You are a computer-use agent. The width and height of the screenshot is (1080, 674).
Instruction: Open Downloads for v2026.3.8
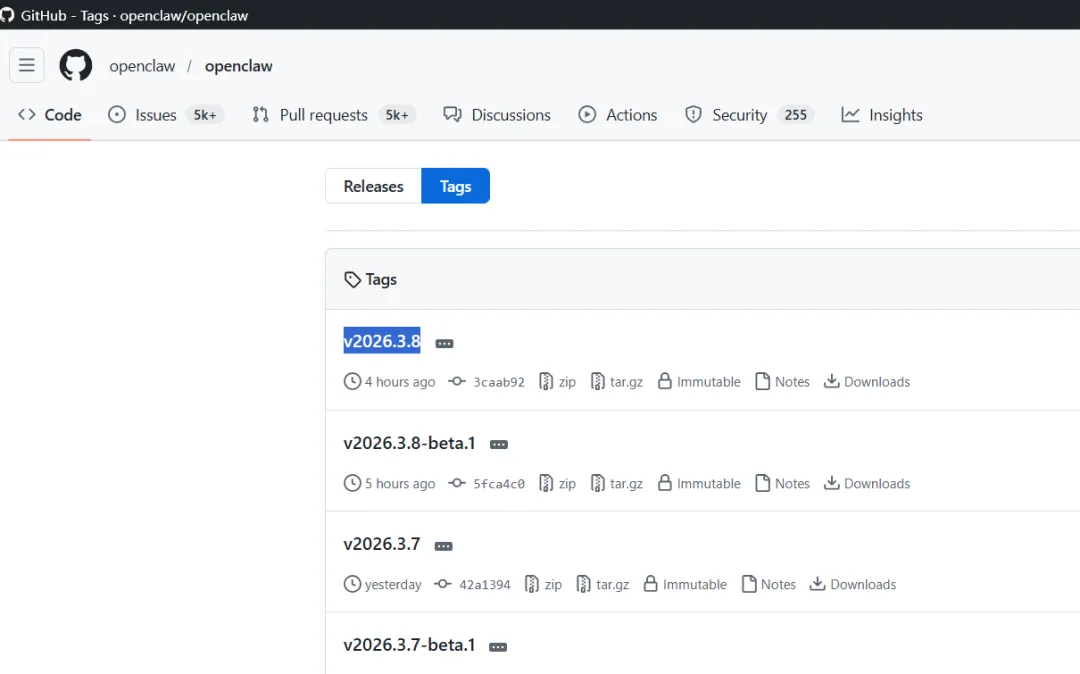[867, 382]
